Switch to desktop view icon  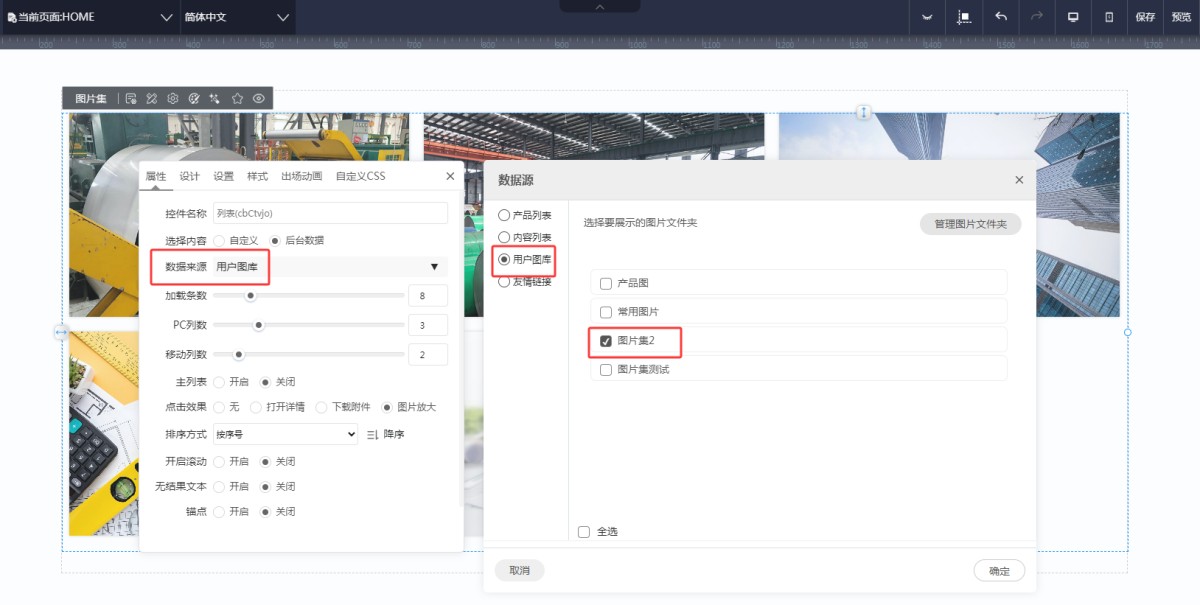[x=1073, y=17]
